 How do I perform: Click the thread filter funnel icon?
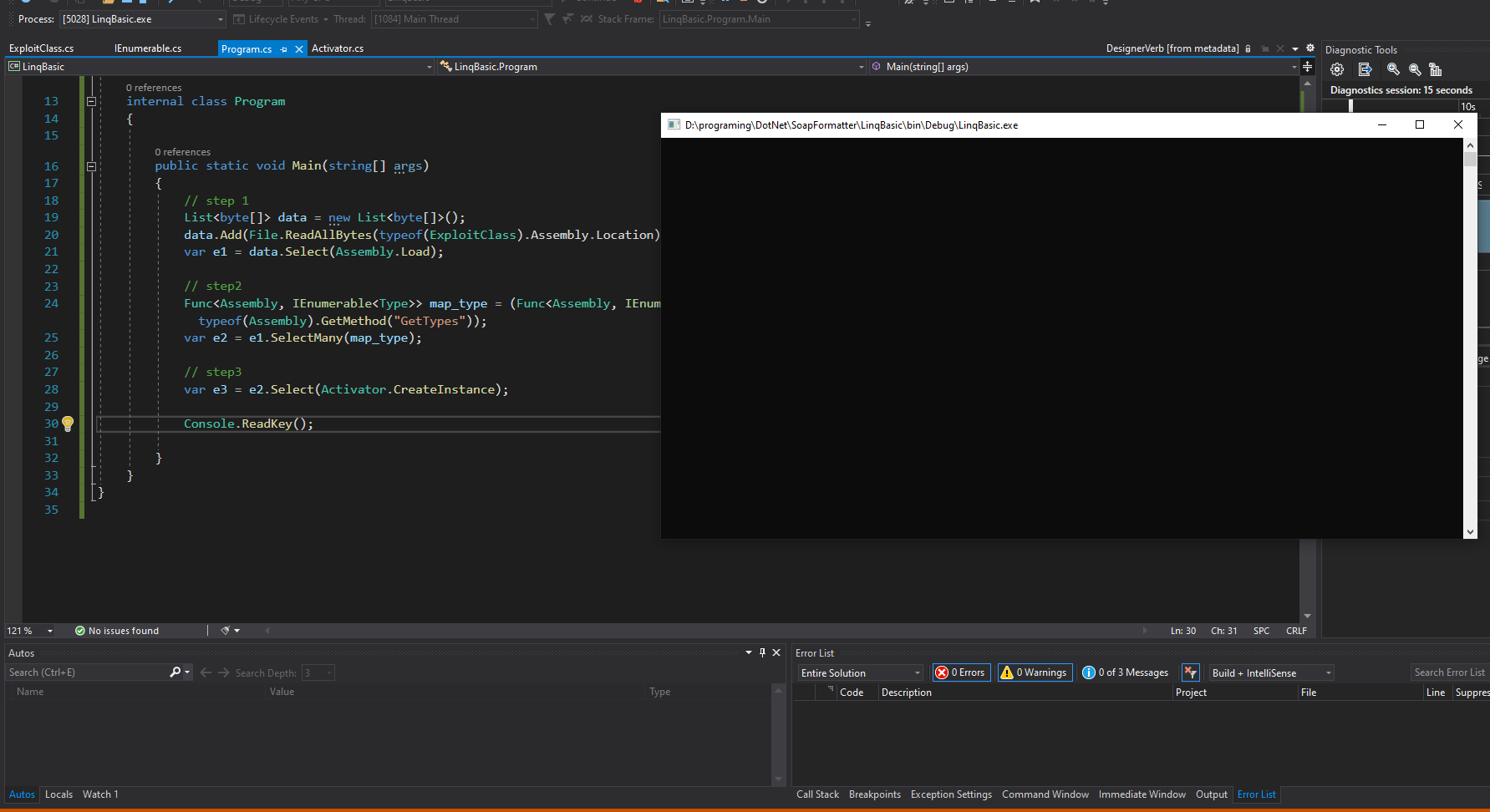coord(549,18)
